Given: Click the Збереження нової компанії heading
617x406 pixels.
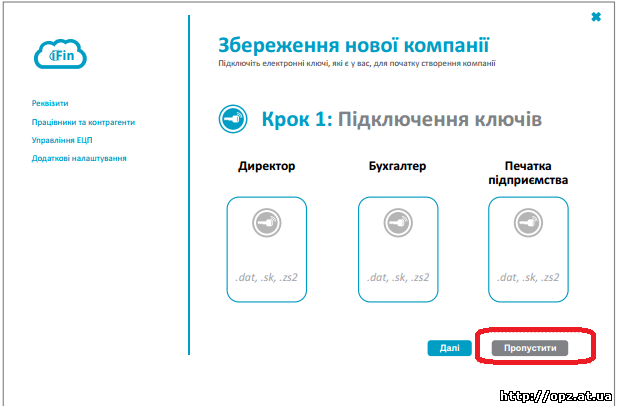Looking at the screenshot, I should pos(353,45).
